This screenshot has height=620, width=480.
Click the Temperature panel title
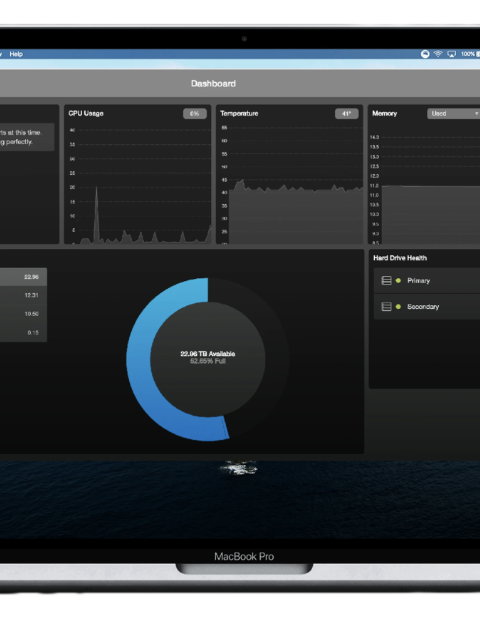(x=239, y=113)
